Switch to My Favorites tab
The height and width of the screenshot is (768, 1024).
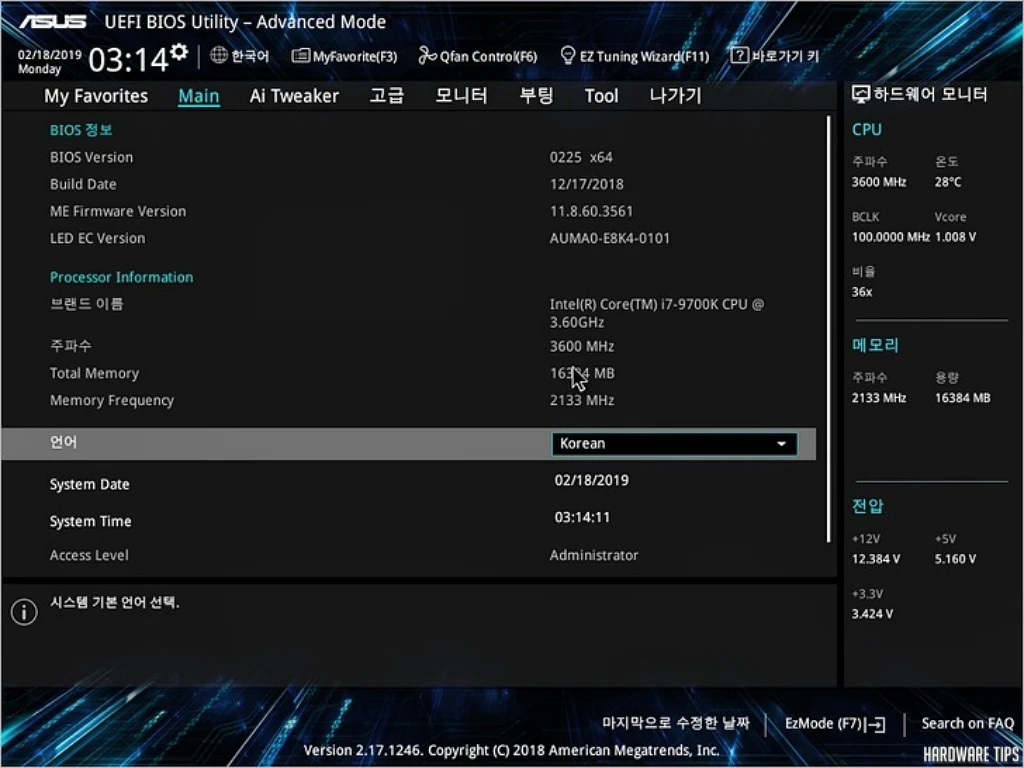(96, 96)
